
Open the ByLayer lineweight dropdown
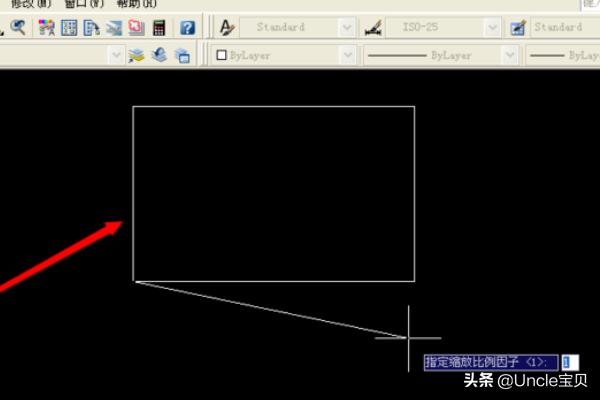click(563, 56)
